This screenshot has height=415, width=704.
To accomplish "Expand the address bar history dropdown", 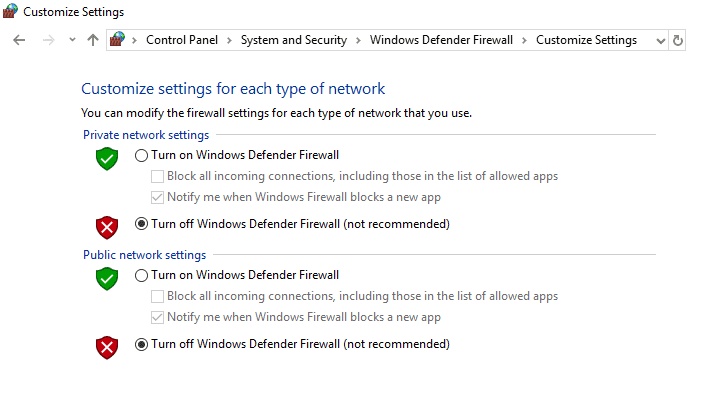I will pyautogui.click(x=660, y=40).
